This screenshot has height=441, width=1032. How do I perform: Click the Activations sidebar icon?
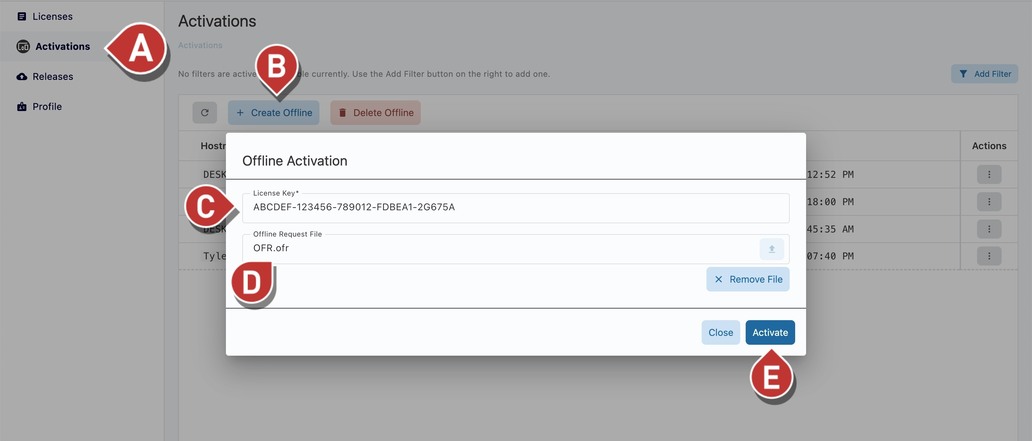[x=23, y=47]
